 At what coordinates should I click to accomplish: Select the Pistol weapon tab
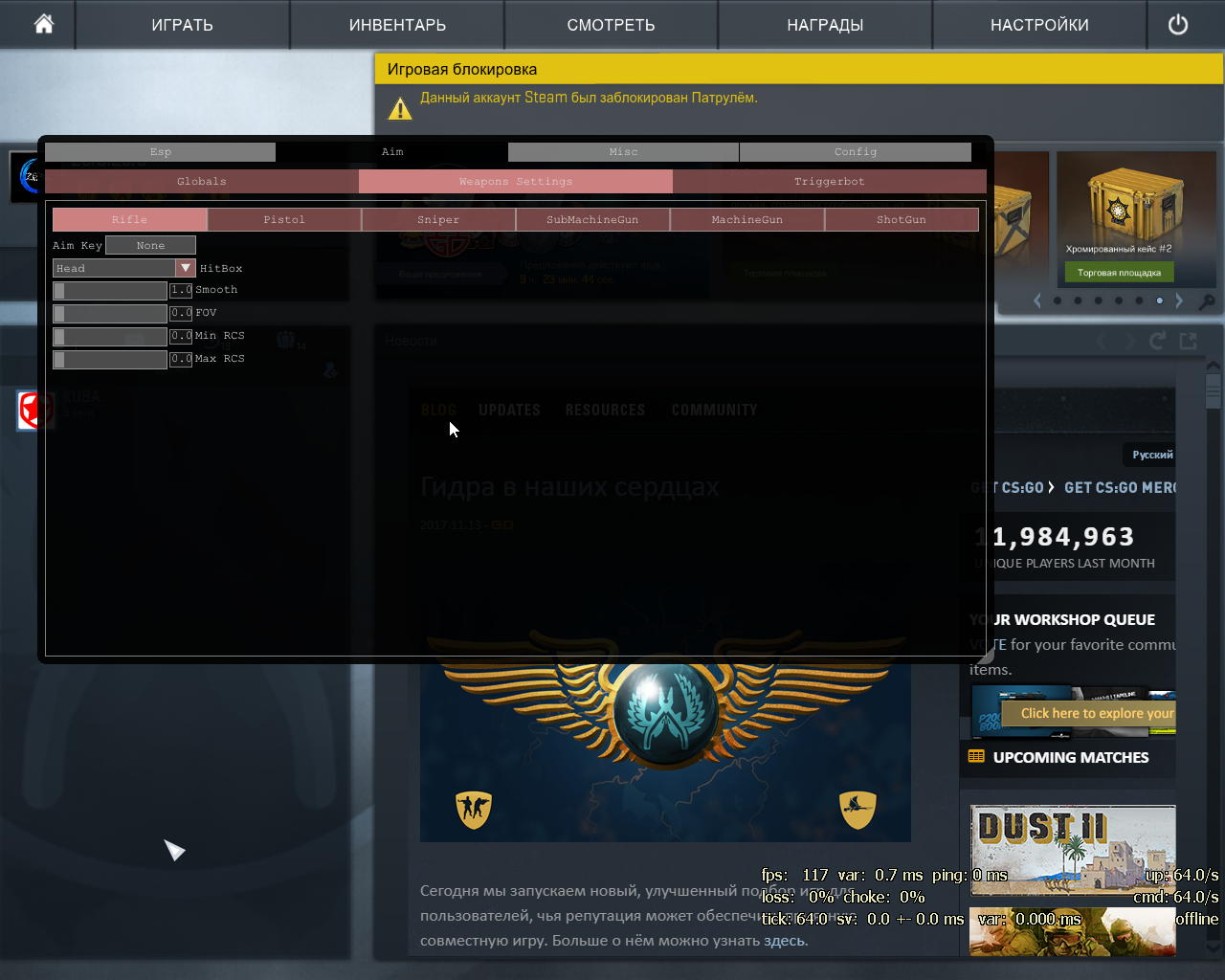pos(284,219)
